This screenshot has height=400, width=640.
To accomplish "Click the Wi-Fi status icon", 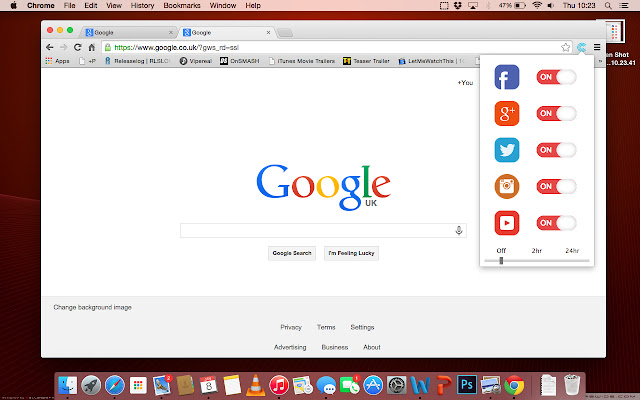I will [x=537, y=5].
